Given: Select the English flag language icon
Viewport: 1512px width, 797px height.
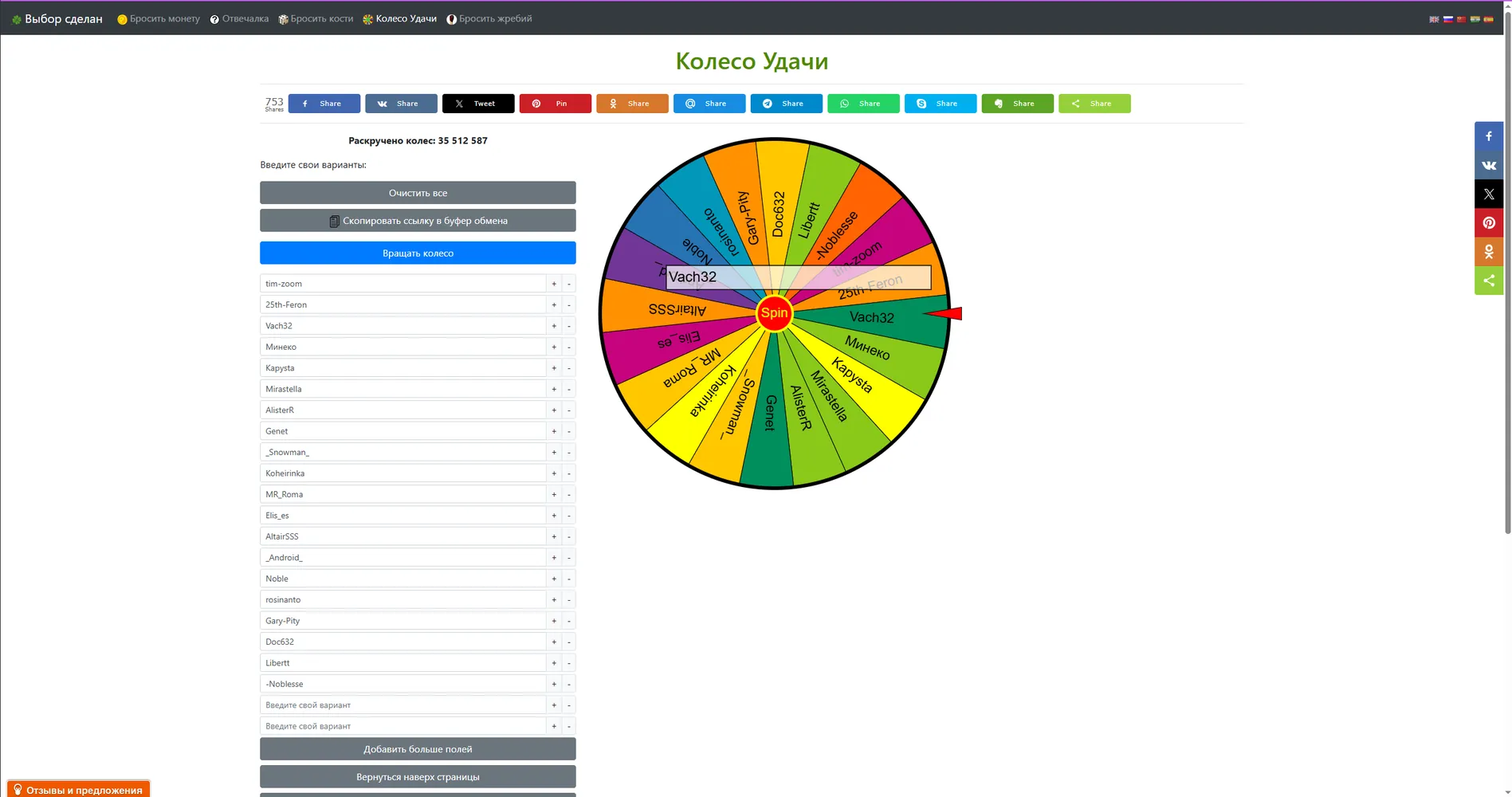Looking at the screenshot, I should coord(1434,19).
